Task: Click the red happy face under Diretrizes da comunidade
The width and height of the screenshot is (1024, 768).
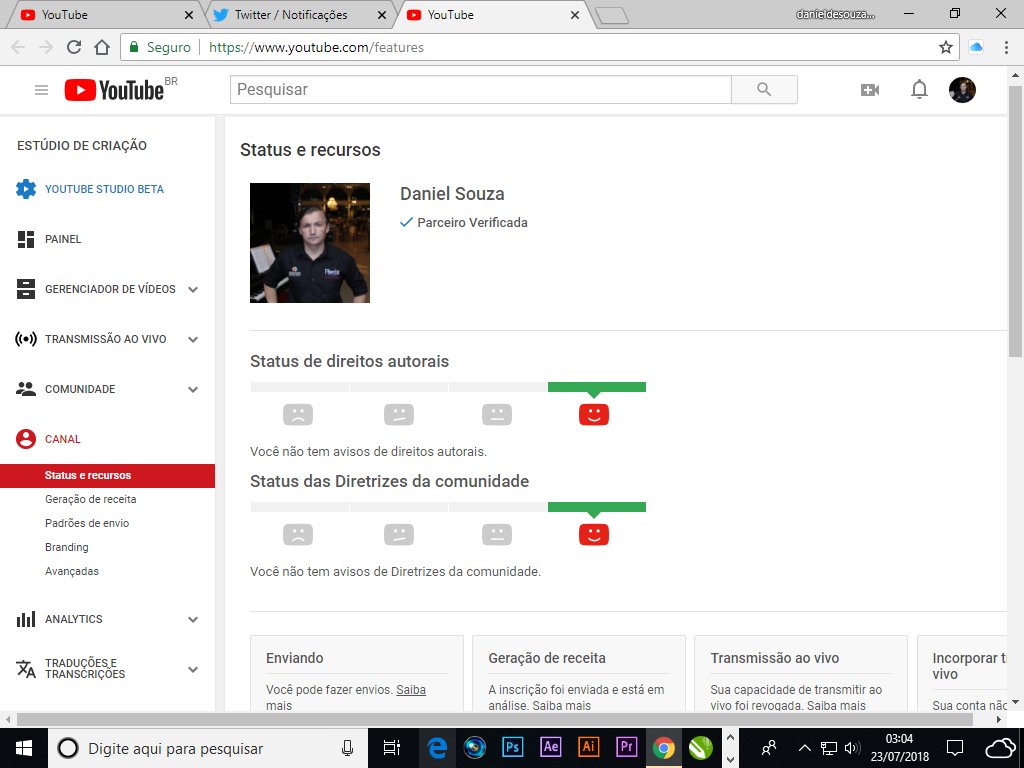Action: click(x=594, y=534)
